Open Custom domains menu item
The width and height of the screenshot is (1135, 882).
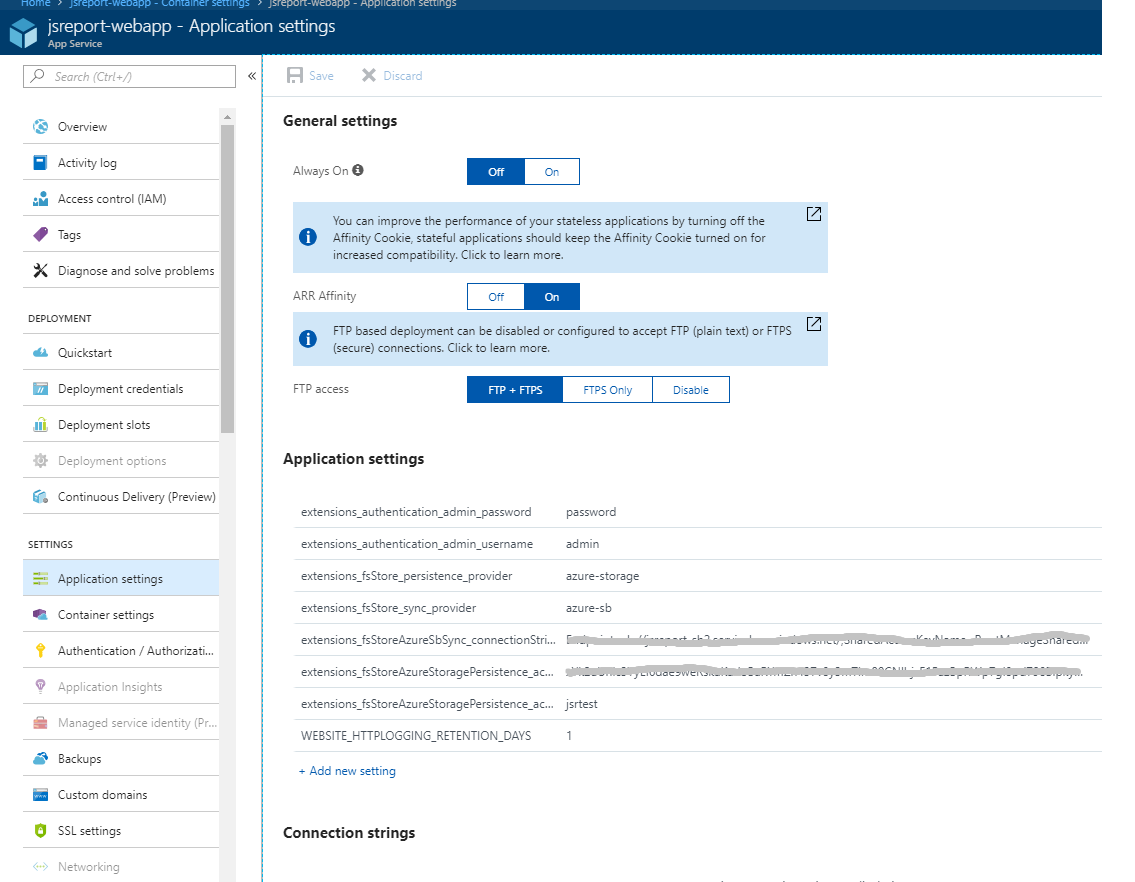[121, 795]
